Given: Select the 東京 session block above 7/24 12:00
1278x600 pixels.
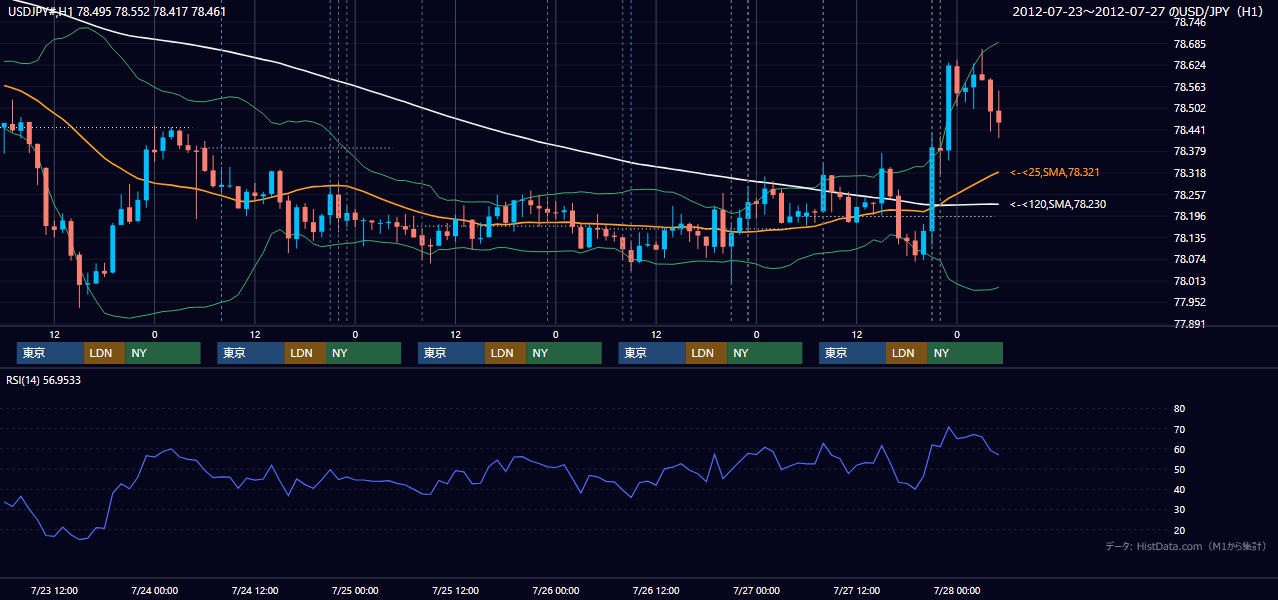Looking at the screenshot, I should click(x=251, y=353).
